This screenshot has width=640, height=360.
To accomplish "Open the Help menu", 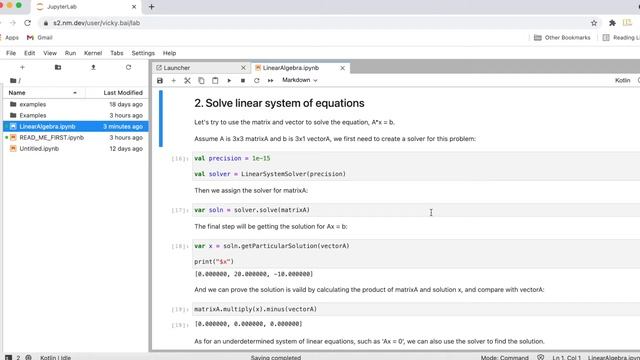I will (x=169, y=53).
